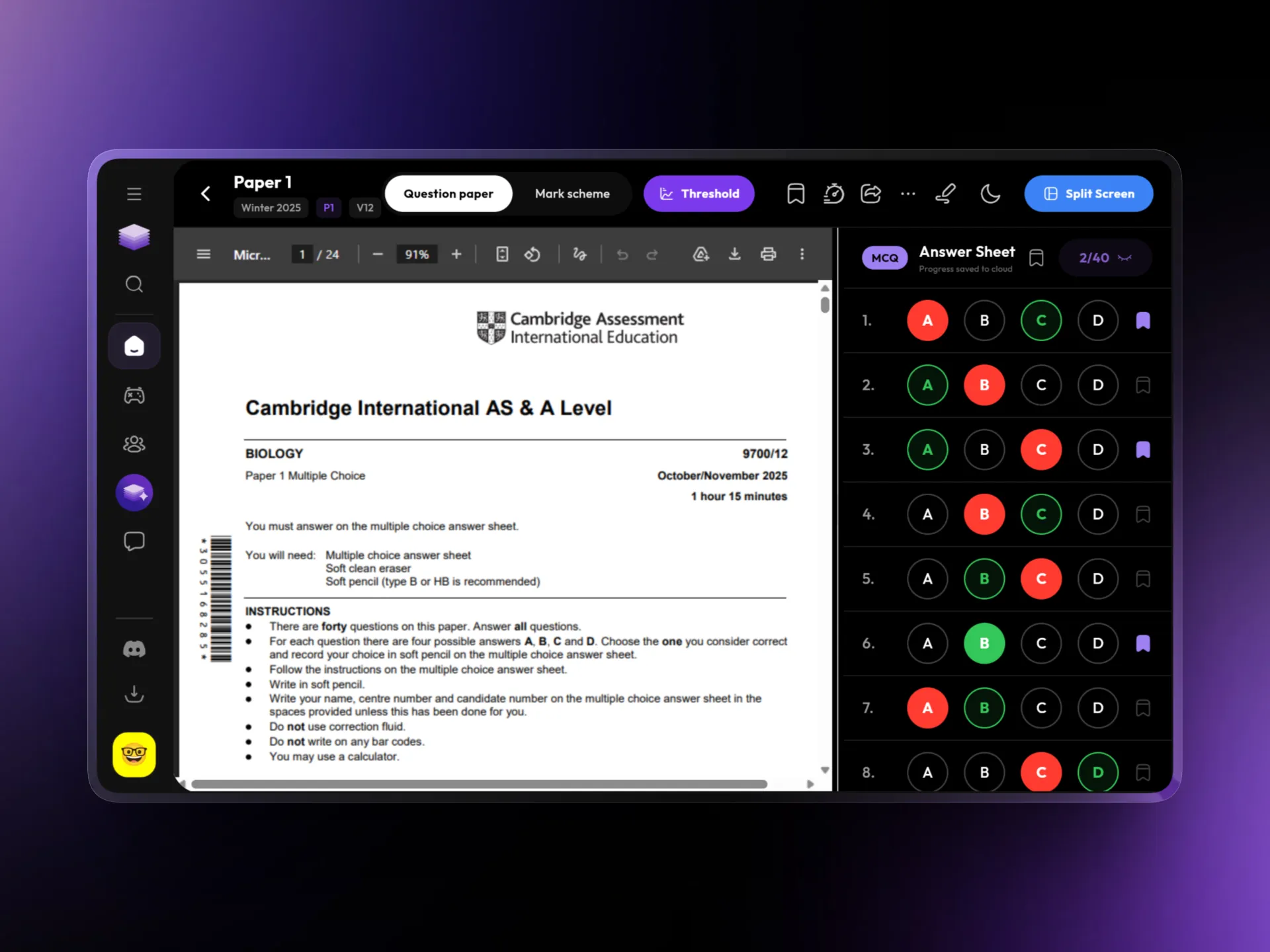Click the PDF horizontal scrollbar
1270x952 pixels.
click(480, 784)
